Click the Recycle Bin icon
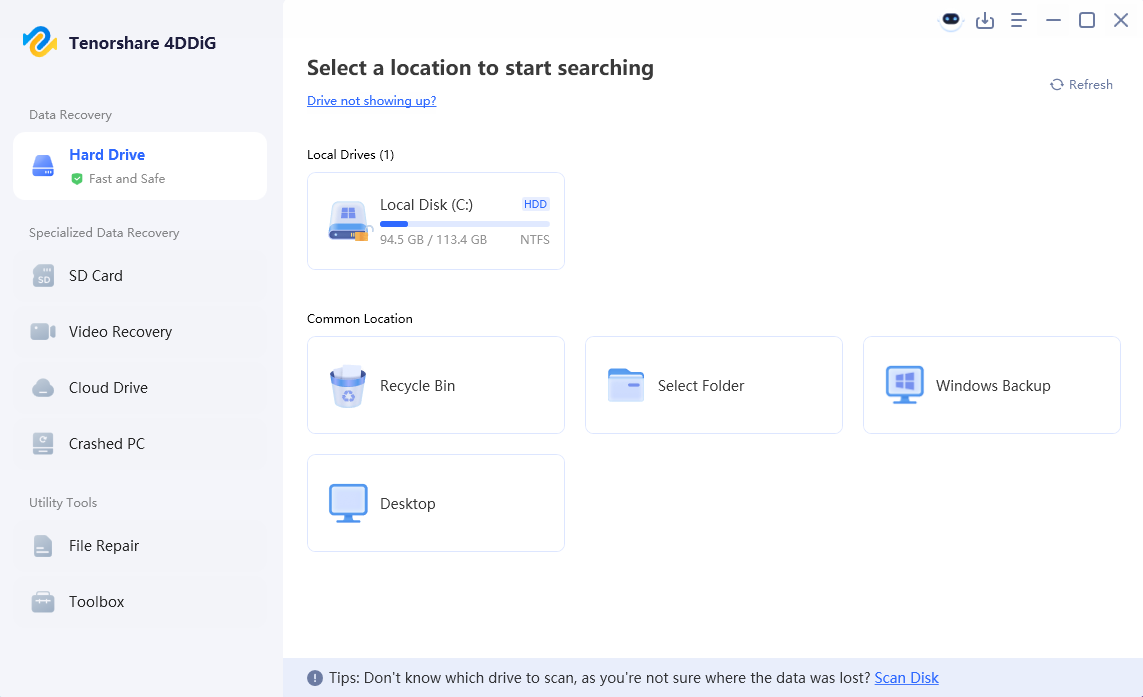Viewport: 1143px width, 697px height. [x=348, y=386]
